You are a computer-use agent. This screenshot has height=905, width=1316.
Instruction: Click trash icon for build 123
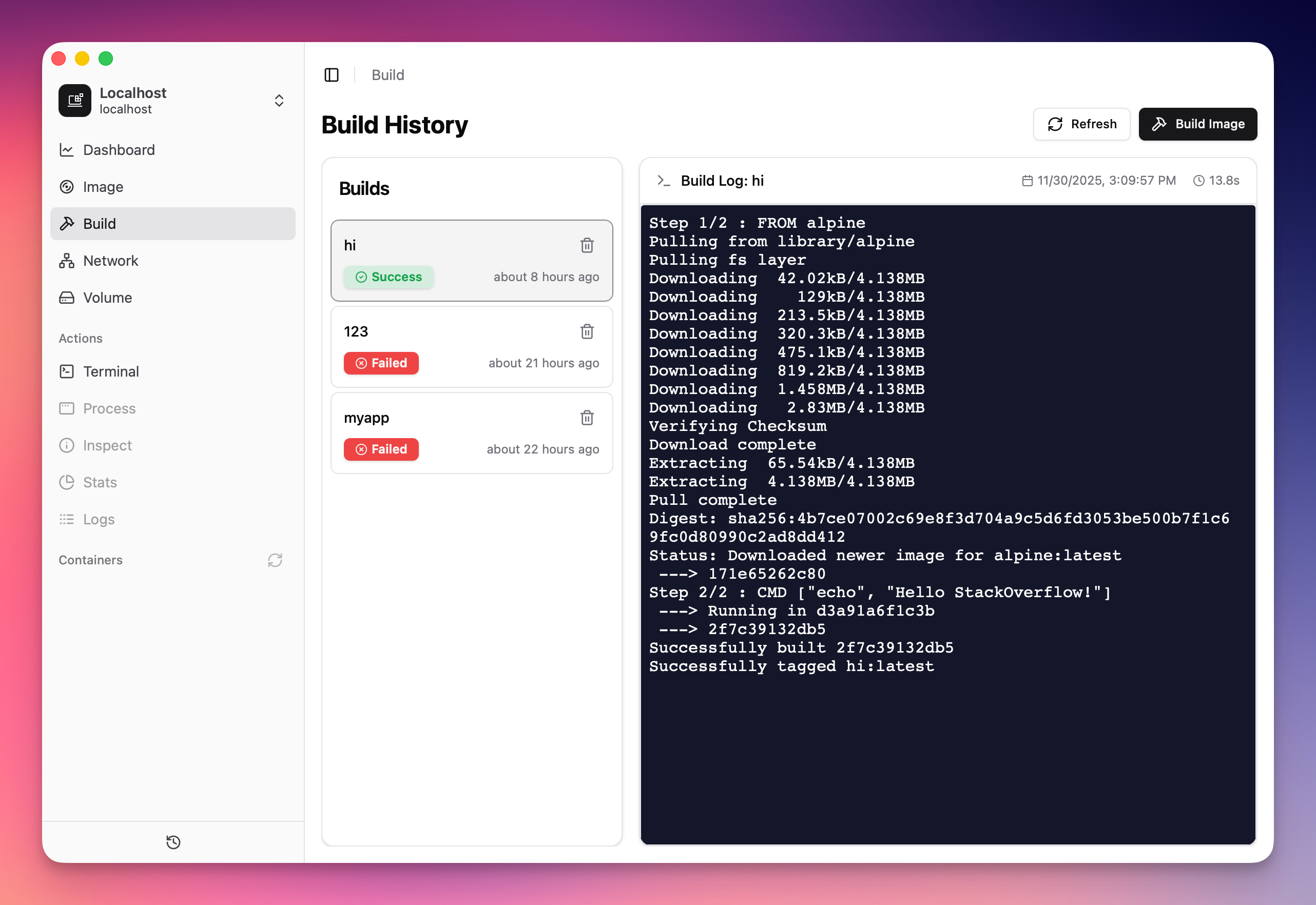(587, 331)
